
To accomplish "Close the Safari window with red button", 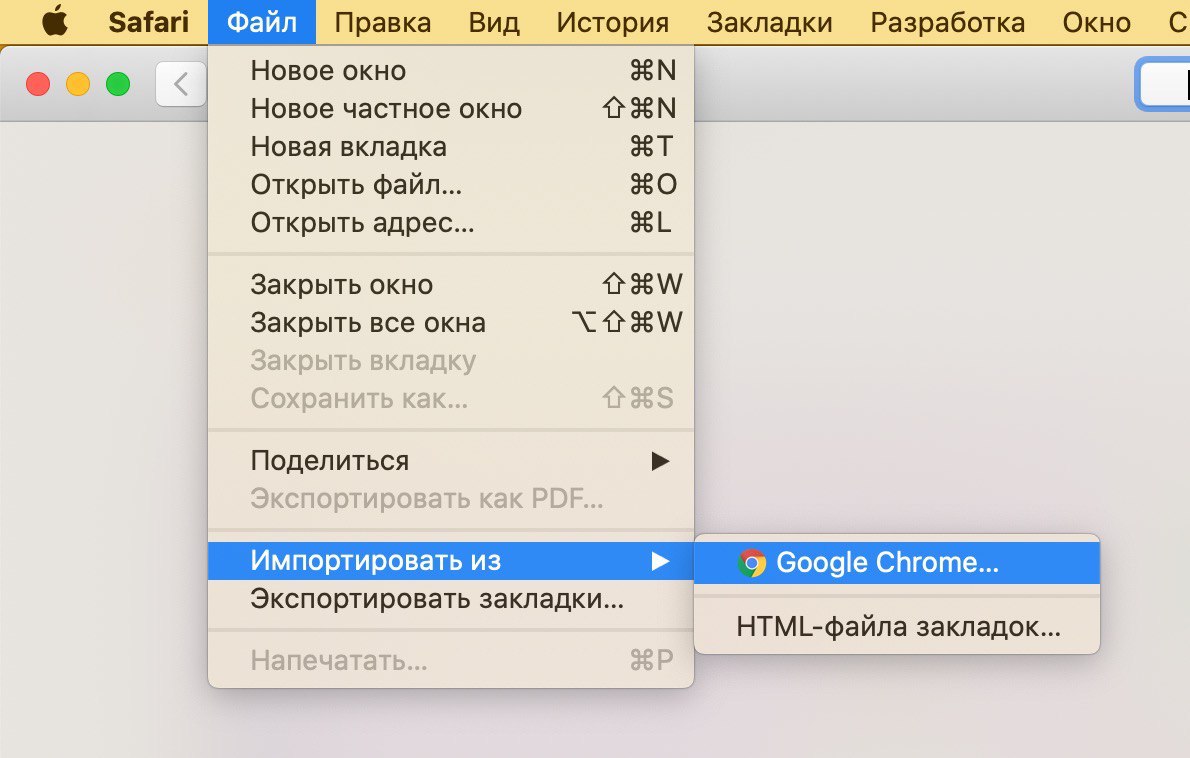I will coord(38,83).
